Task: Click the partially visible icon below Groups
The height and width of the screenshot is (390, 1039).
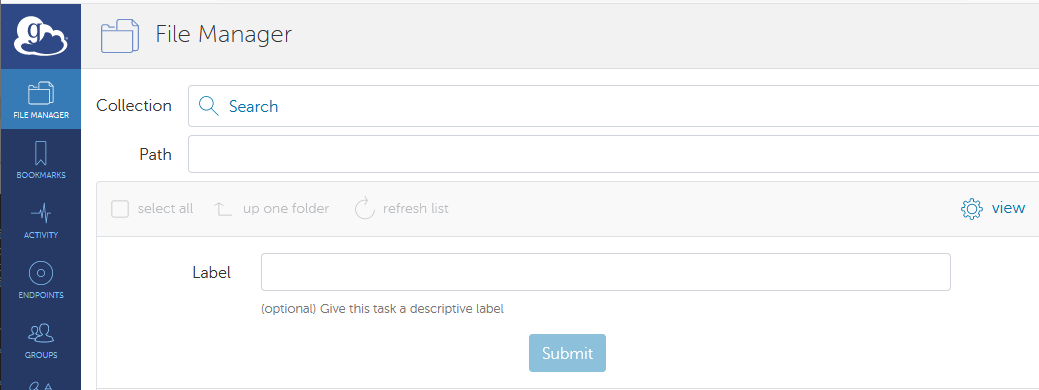Action: tap(40, 385)
